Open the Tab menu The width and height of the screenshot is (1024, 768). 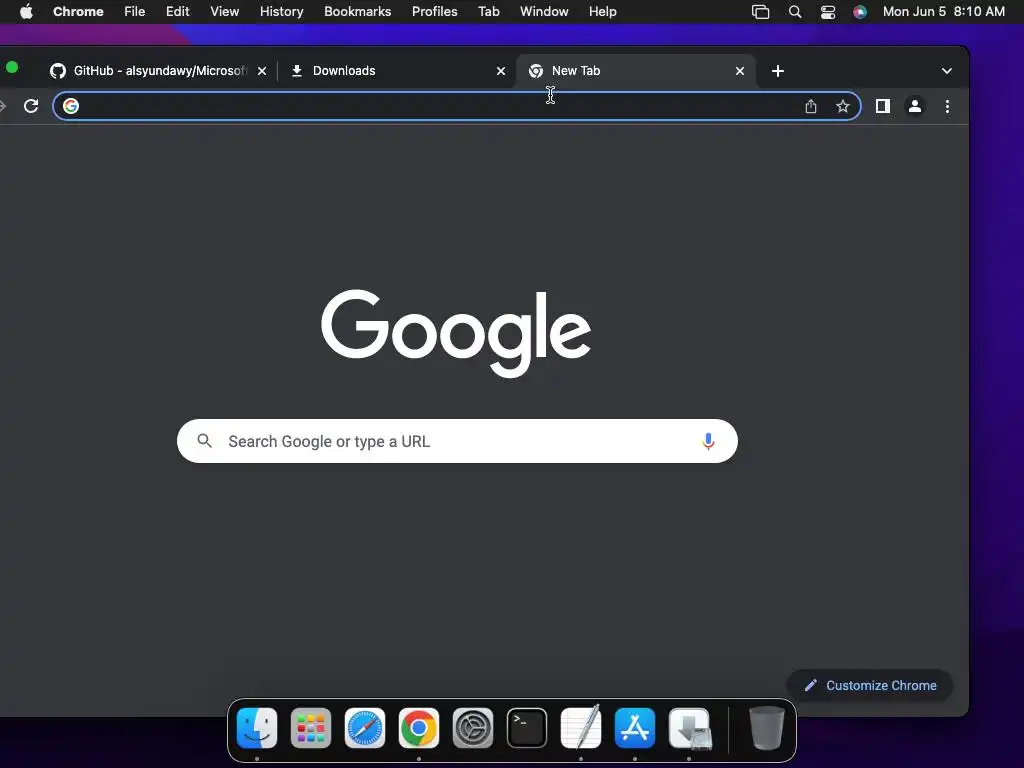click(x=488, y=12)
